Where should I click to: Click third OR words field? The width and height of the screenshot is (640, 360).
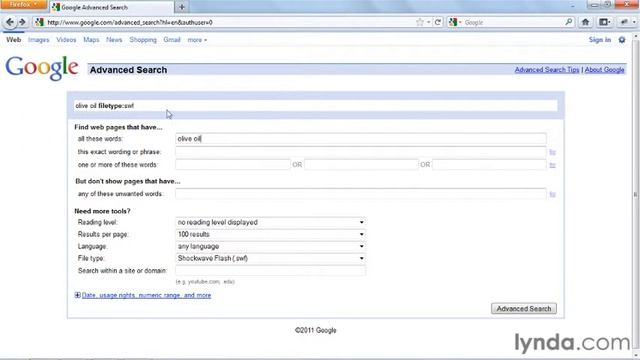[x=489, y=164]
